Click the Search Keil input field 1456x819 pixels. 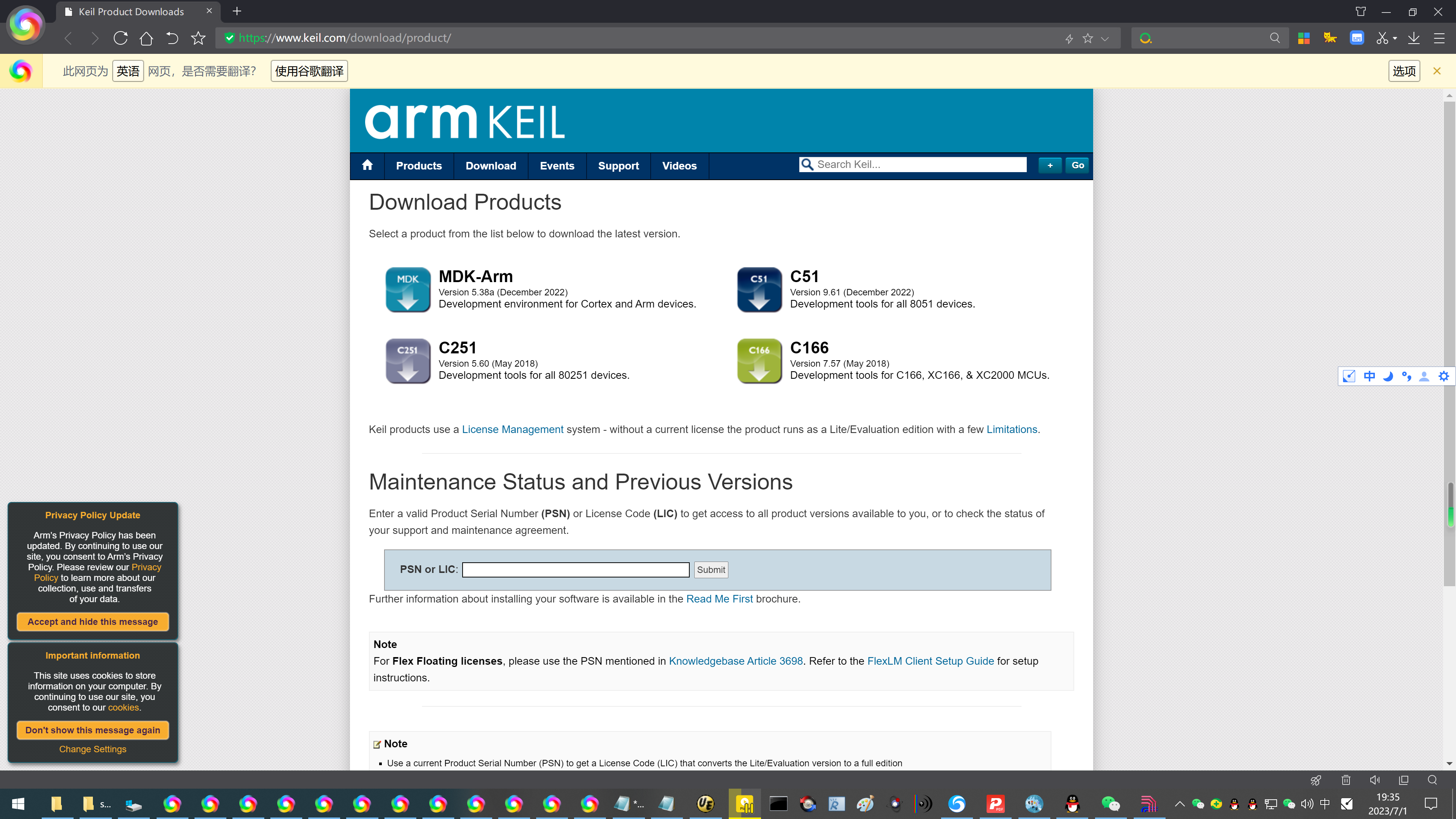pos(912,165)
